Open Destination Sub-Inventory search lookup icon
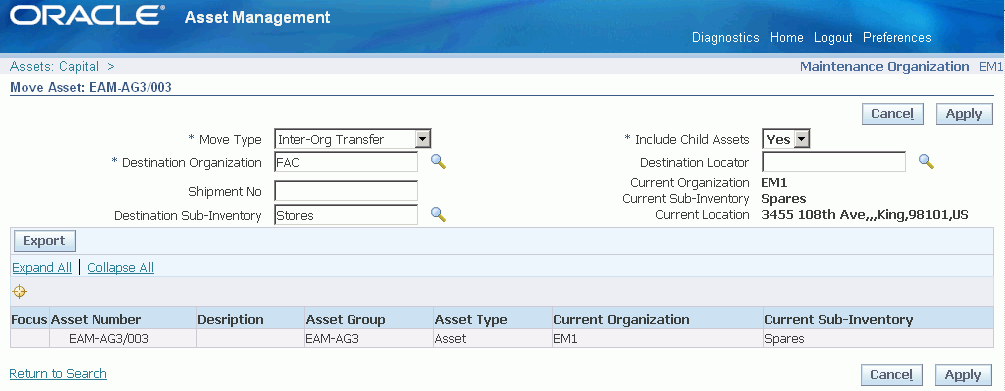Viewport: 1005px width, 391px height. tap(438, 215)
